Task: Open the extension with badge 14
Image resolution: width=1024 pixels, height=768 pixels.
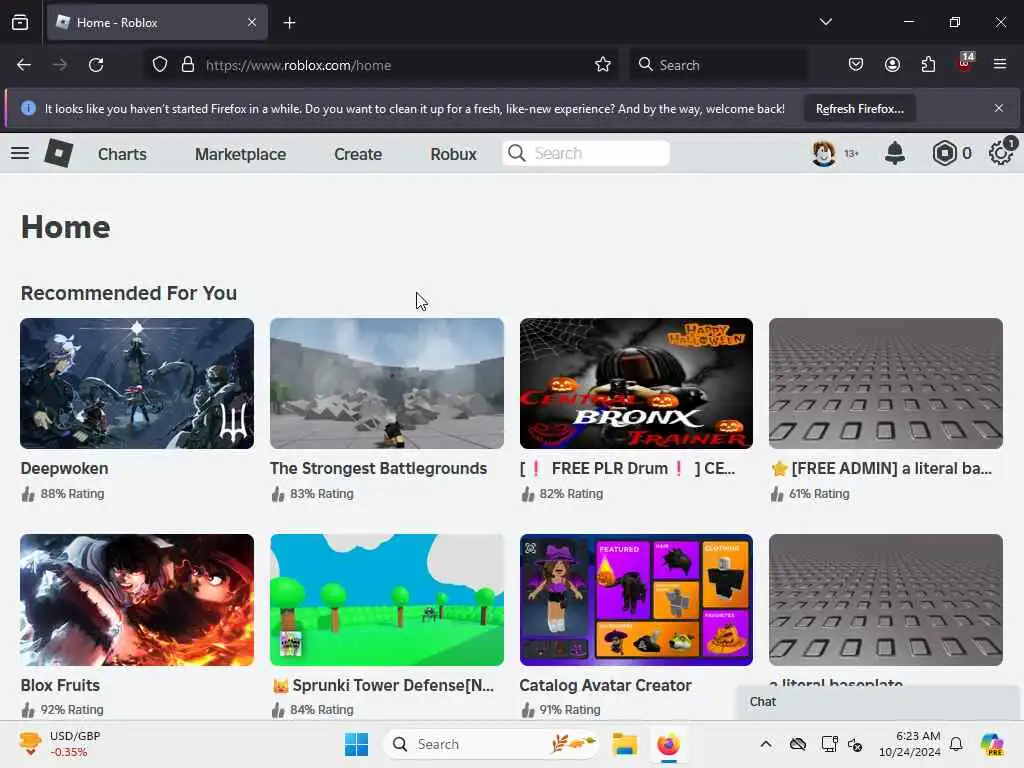Action: pyautogui.click(x=965, y=63)
